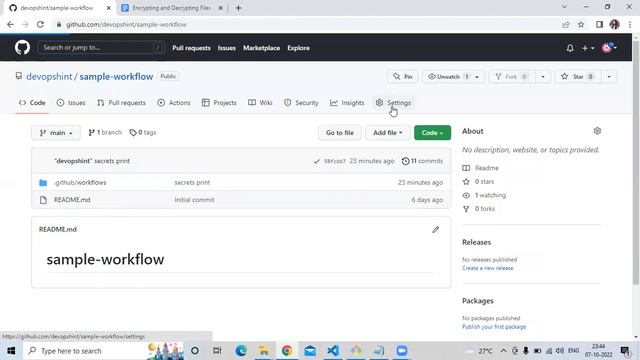Expand the Add file dropdown

coord(387,133)
